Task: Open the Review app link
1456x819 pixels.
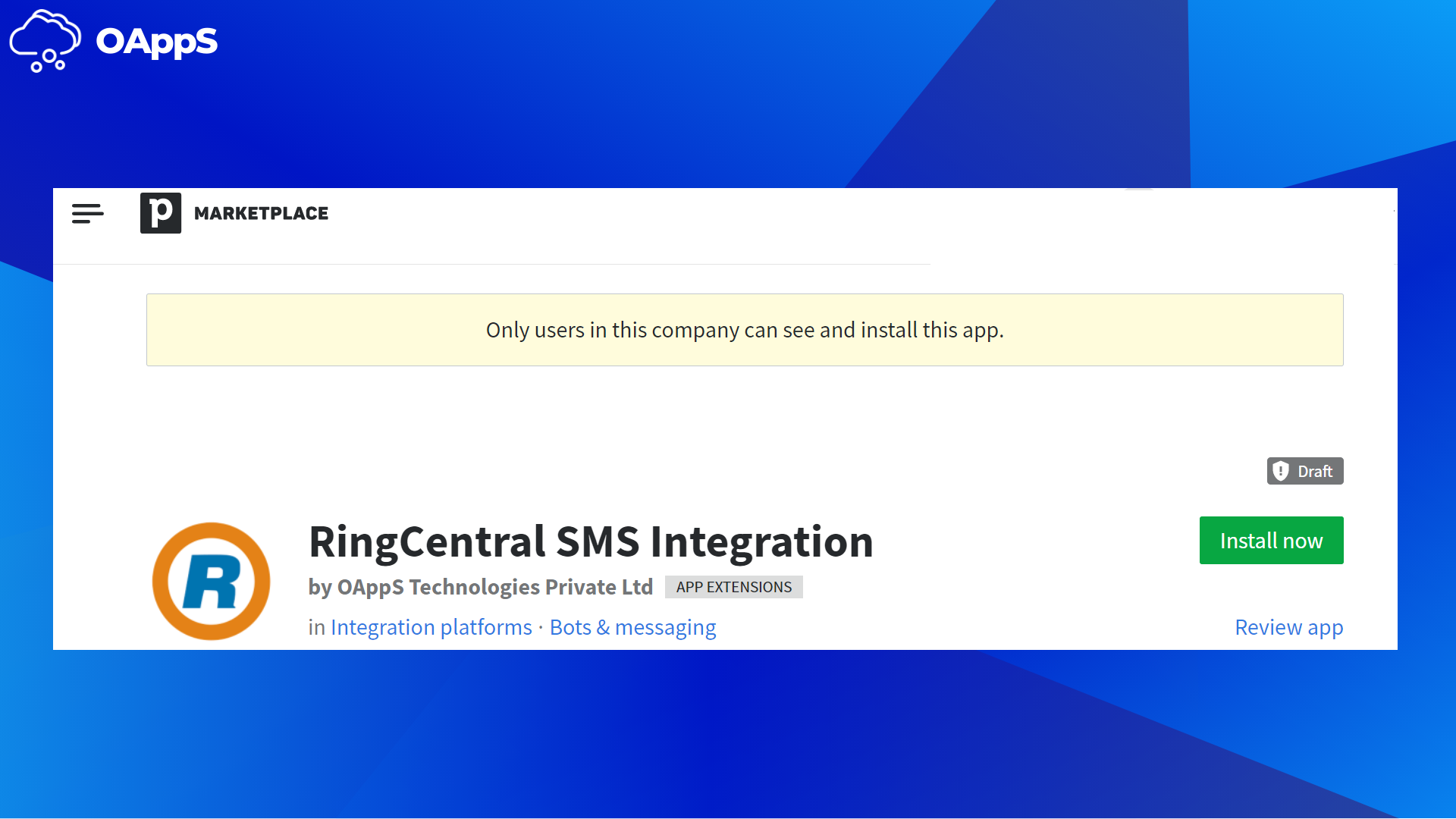Action: [x=1289, y=627]
